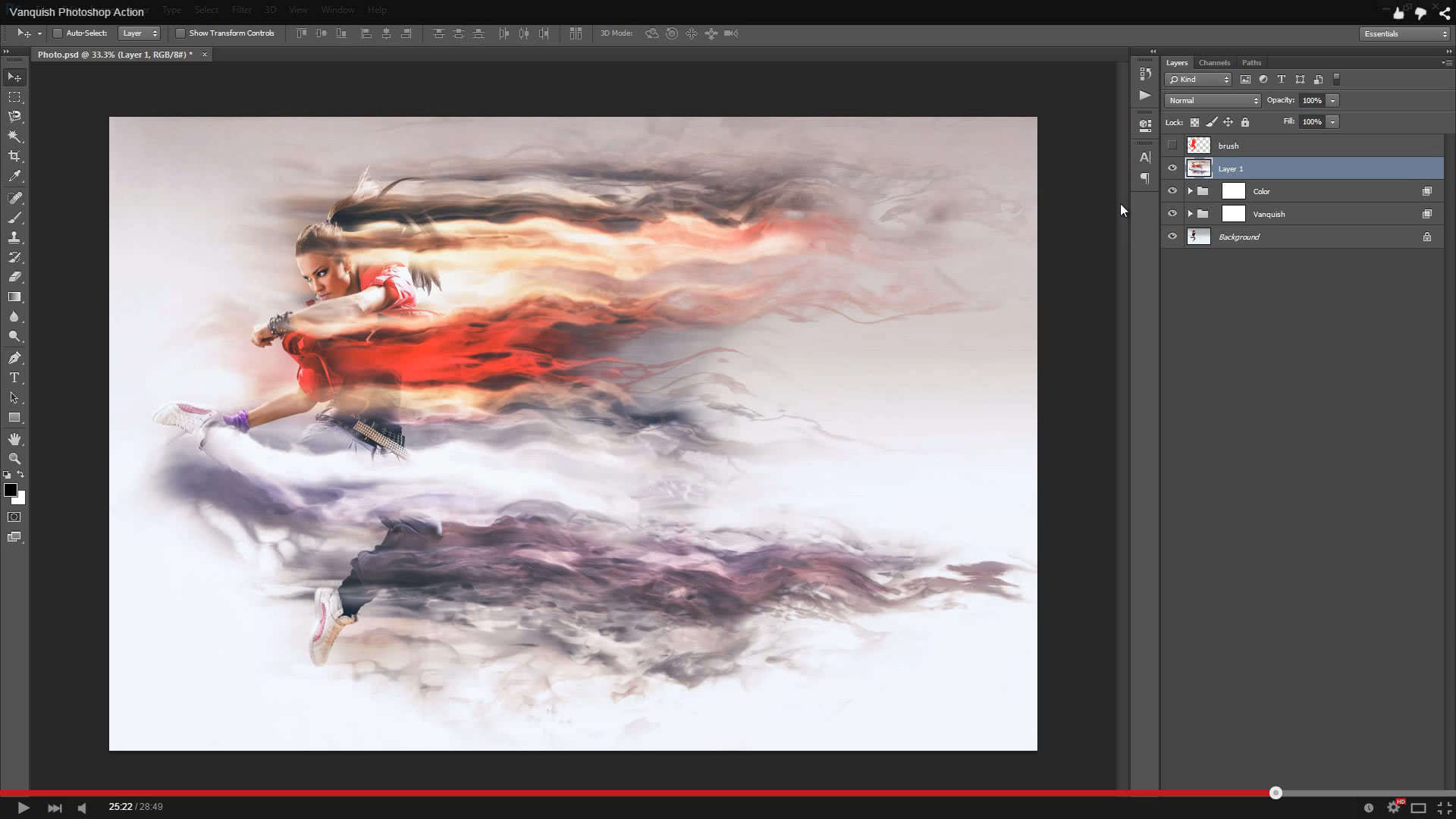Pick the Zoom tool
Viewport: 1456px width, 819px height.
coord(14,458)
